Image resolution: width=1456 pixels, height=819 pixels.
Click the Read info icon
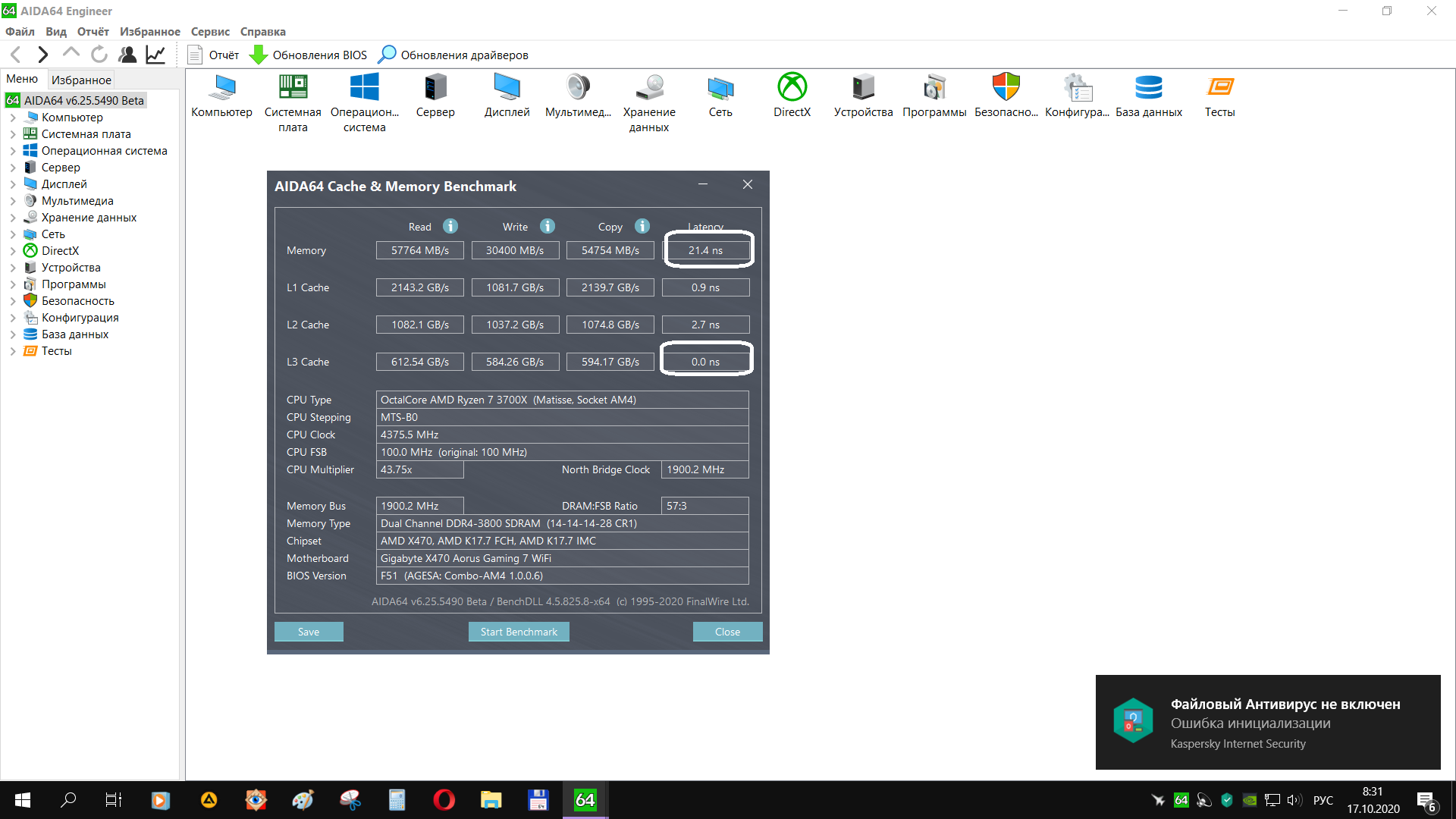point(450,226)
